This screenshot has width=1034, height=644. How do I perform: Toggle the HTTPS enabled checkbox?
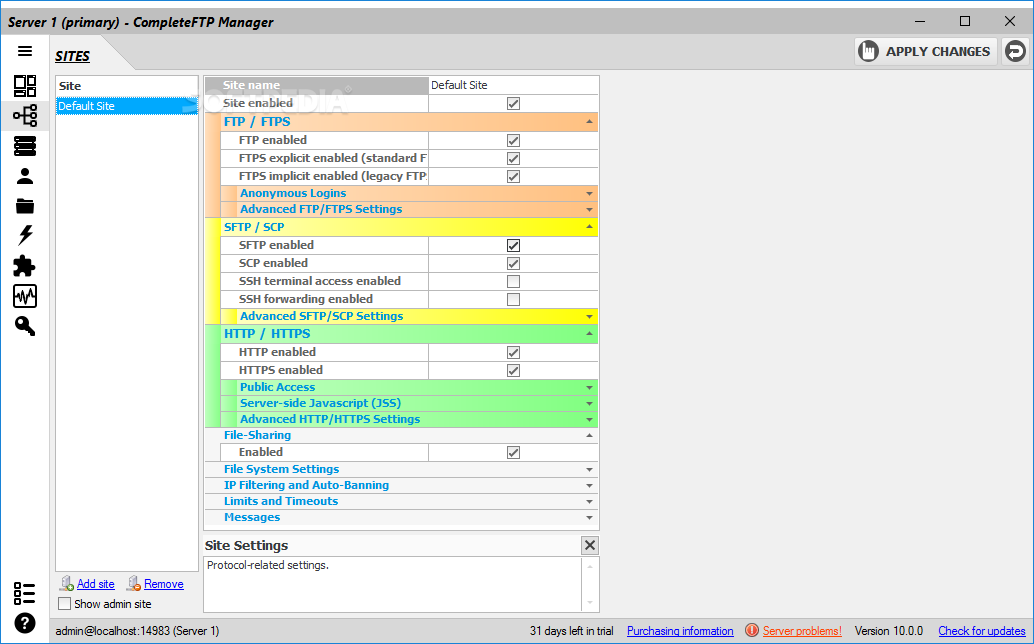pos(513,370)
